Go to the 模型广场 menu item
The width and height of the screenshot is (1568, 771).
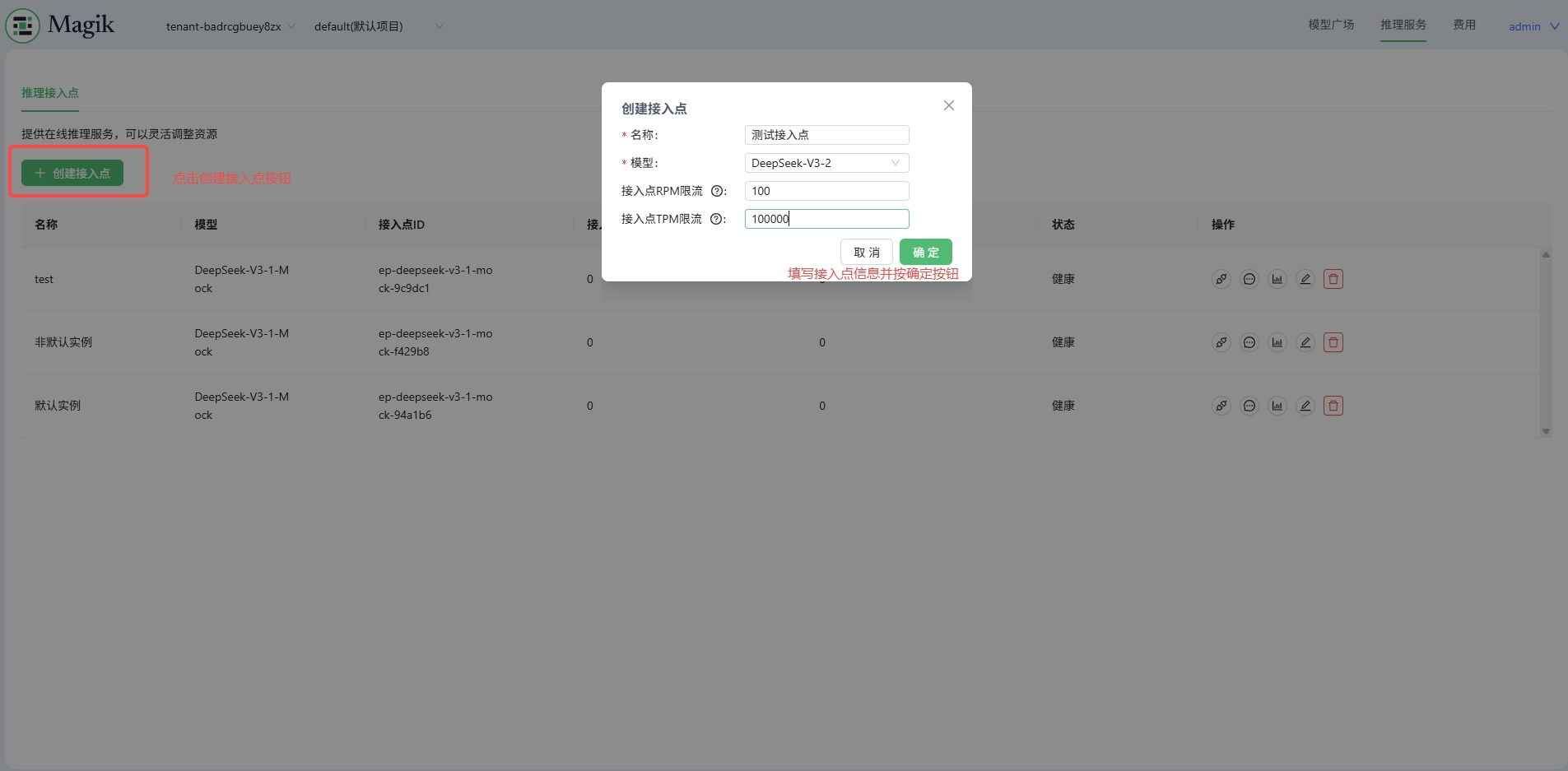pos(1331,25)
